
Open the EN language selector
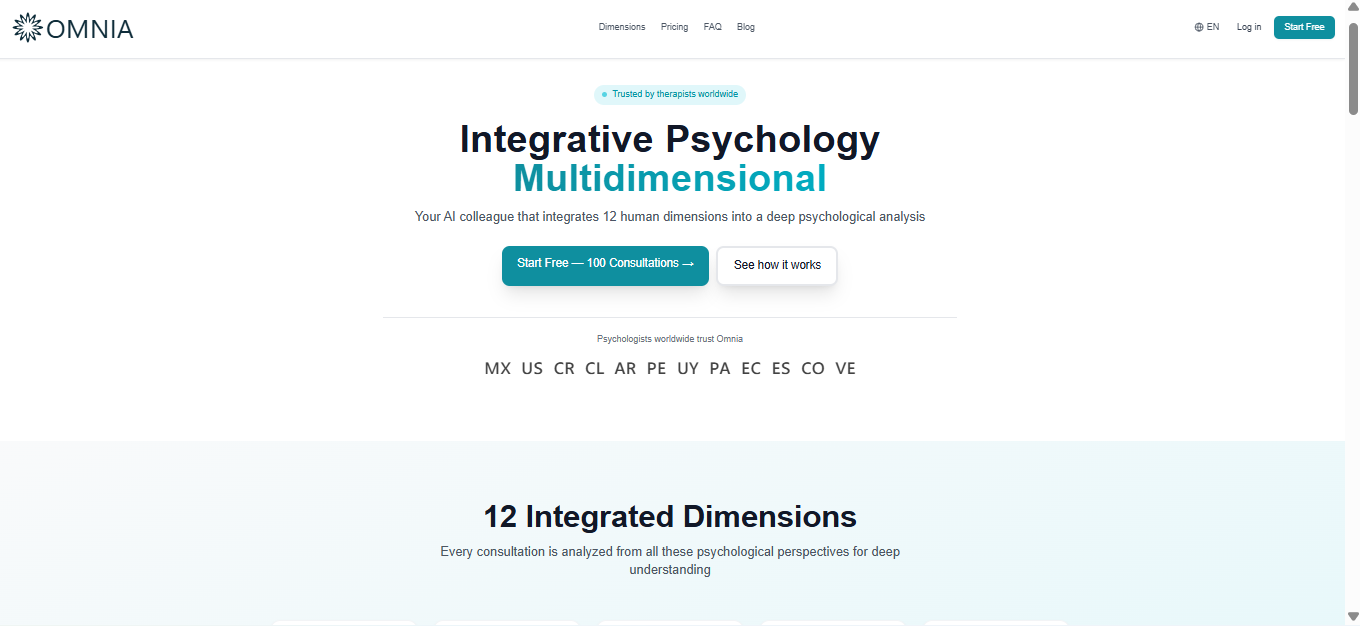point(1206,27)
